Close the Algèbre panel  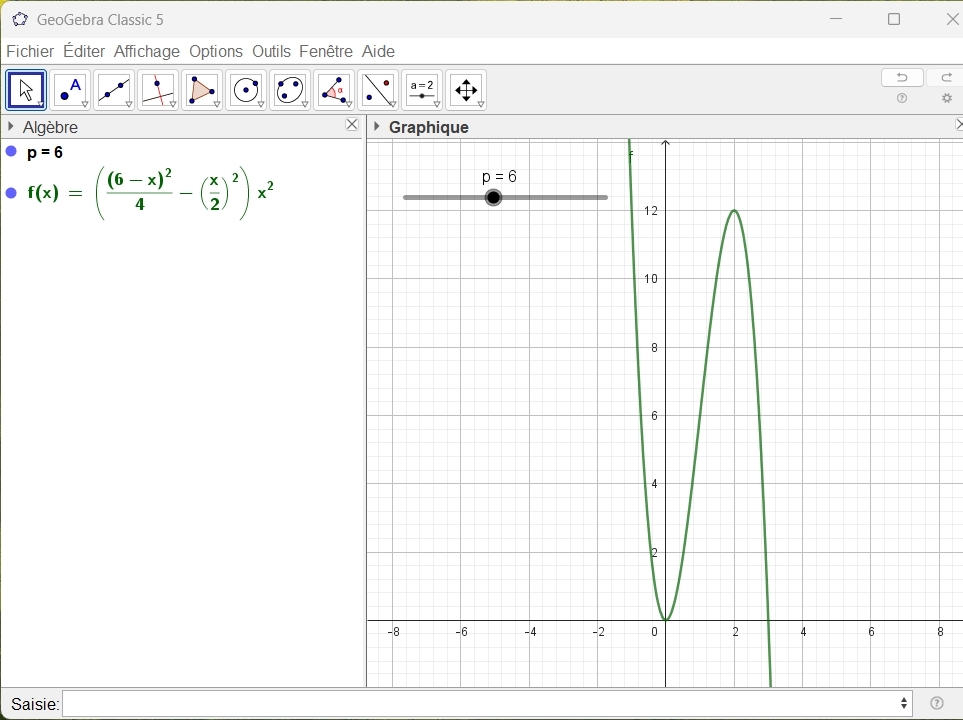point(352,125)
